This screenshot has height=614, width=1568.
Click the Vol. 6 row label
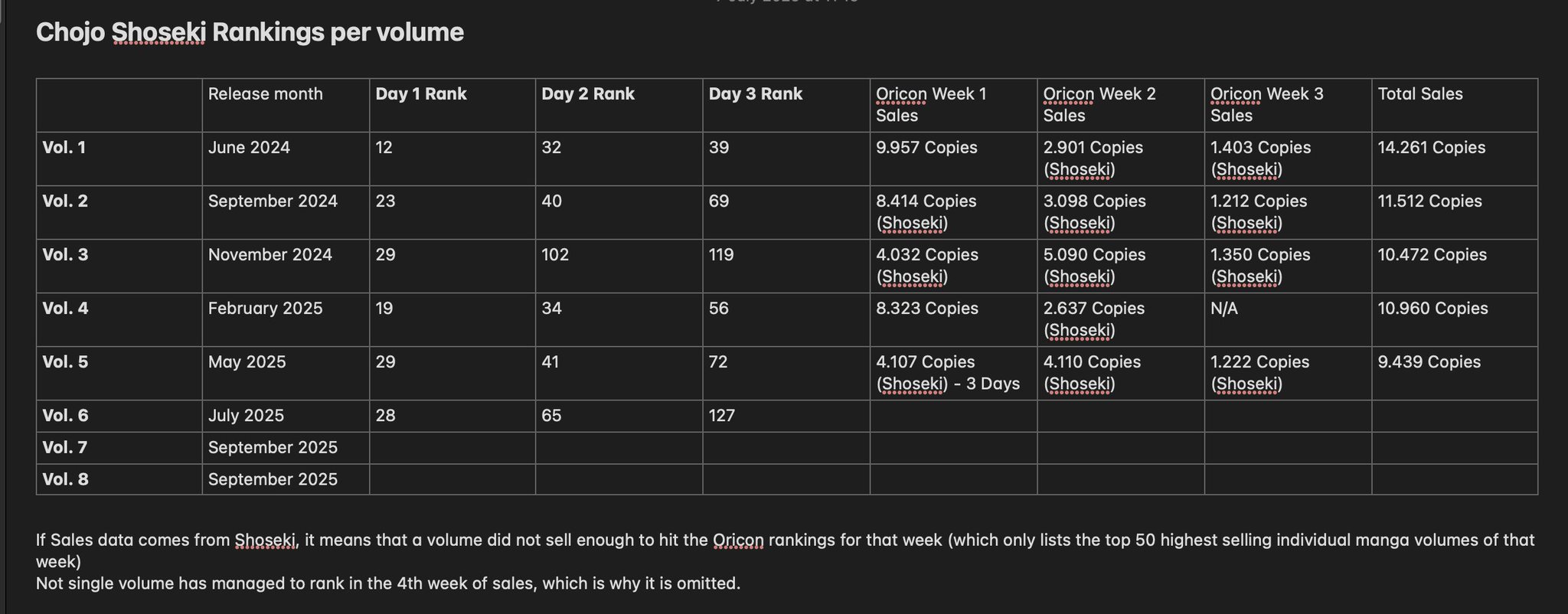(119, 416)
